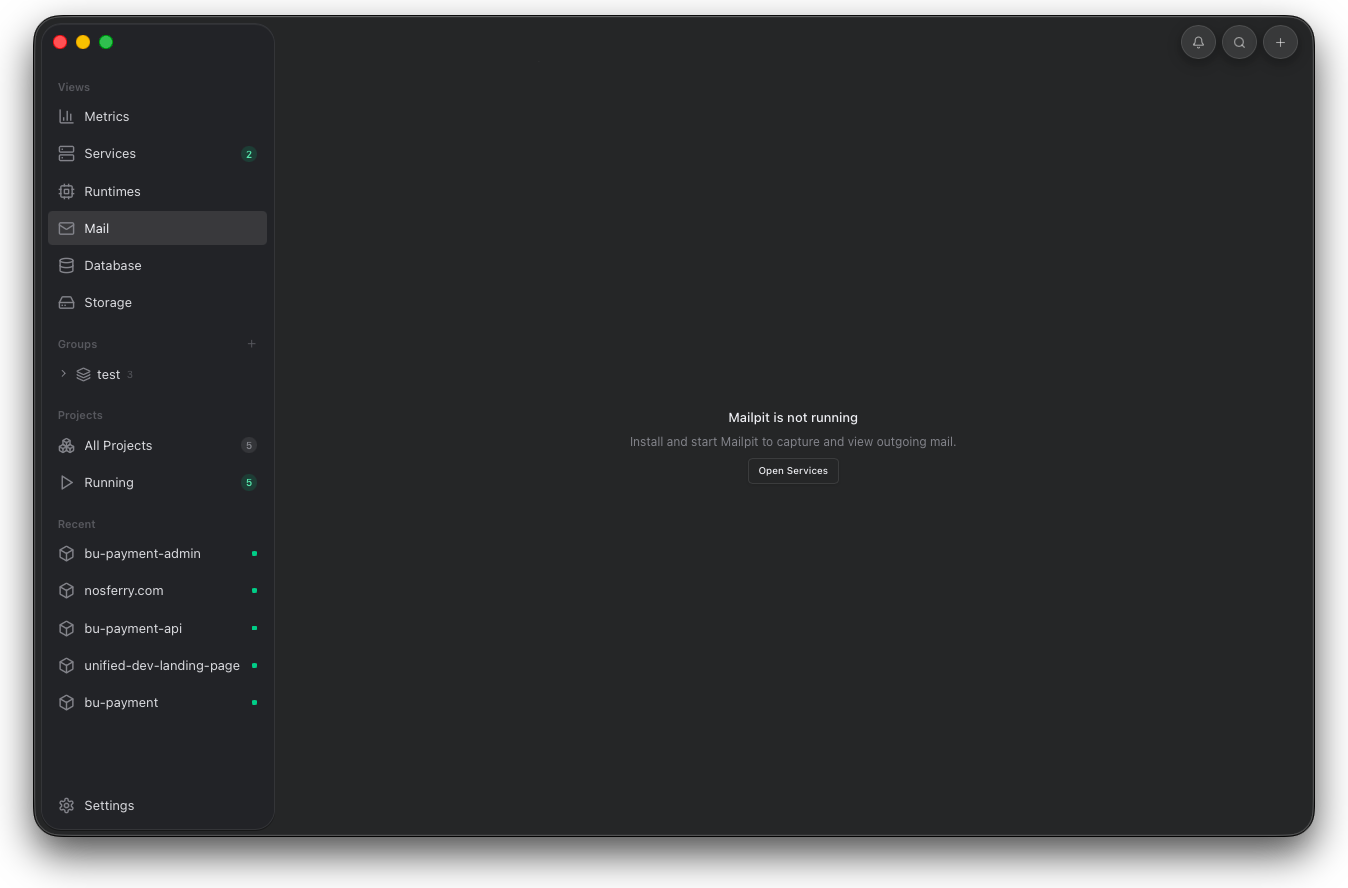The width and height of the screenshot is (1348, 888).
Task: Click the bu-payment-api cube icon
Action: tap(66, 628)
